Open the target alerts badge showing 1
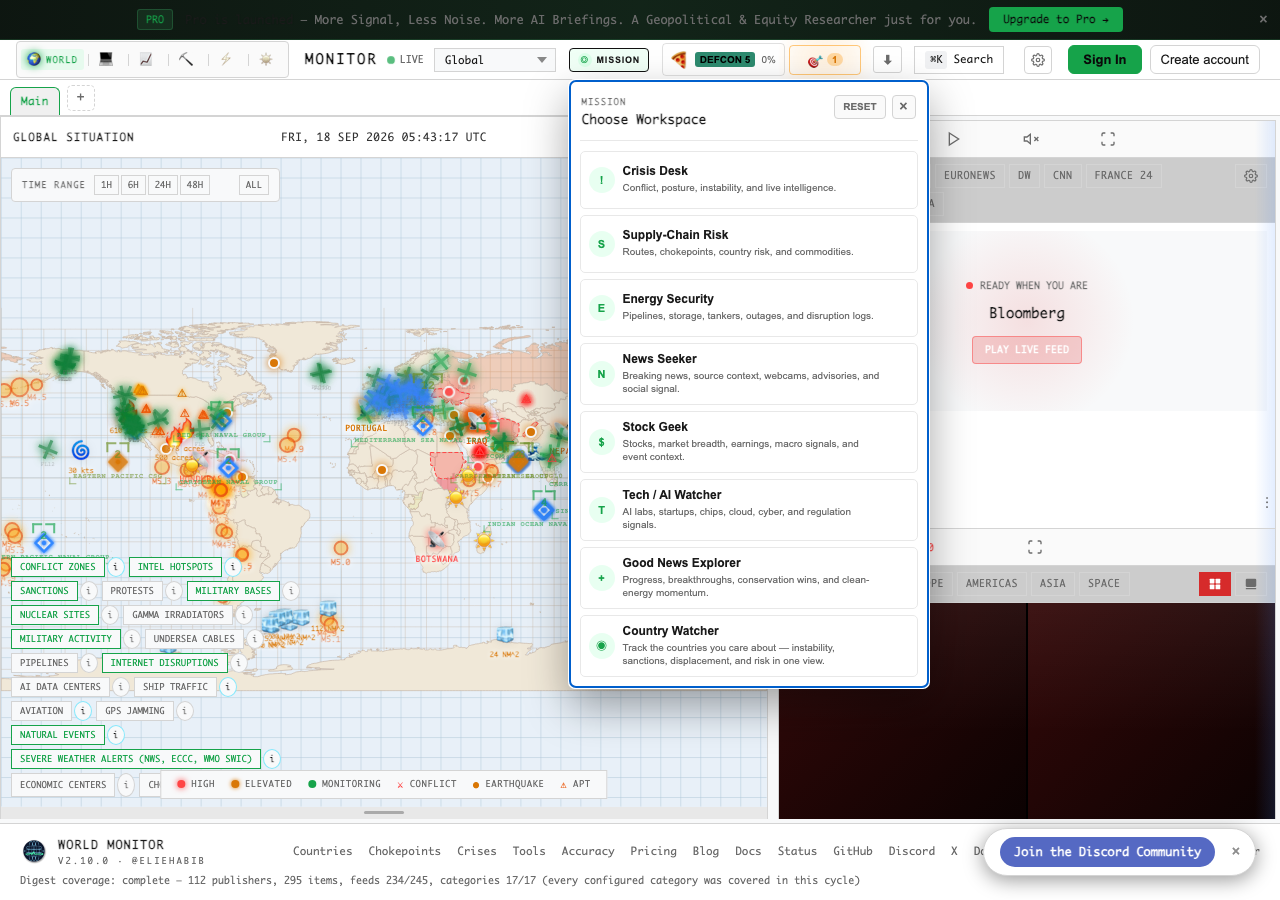The image size is (1280, 900). 825,60
